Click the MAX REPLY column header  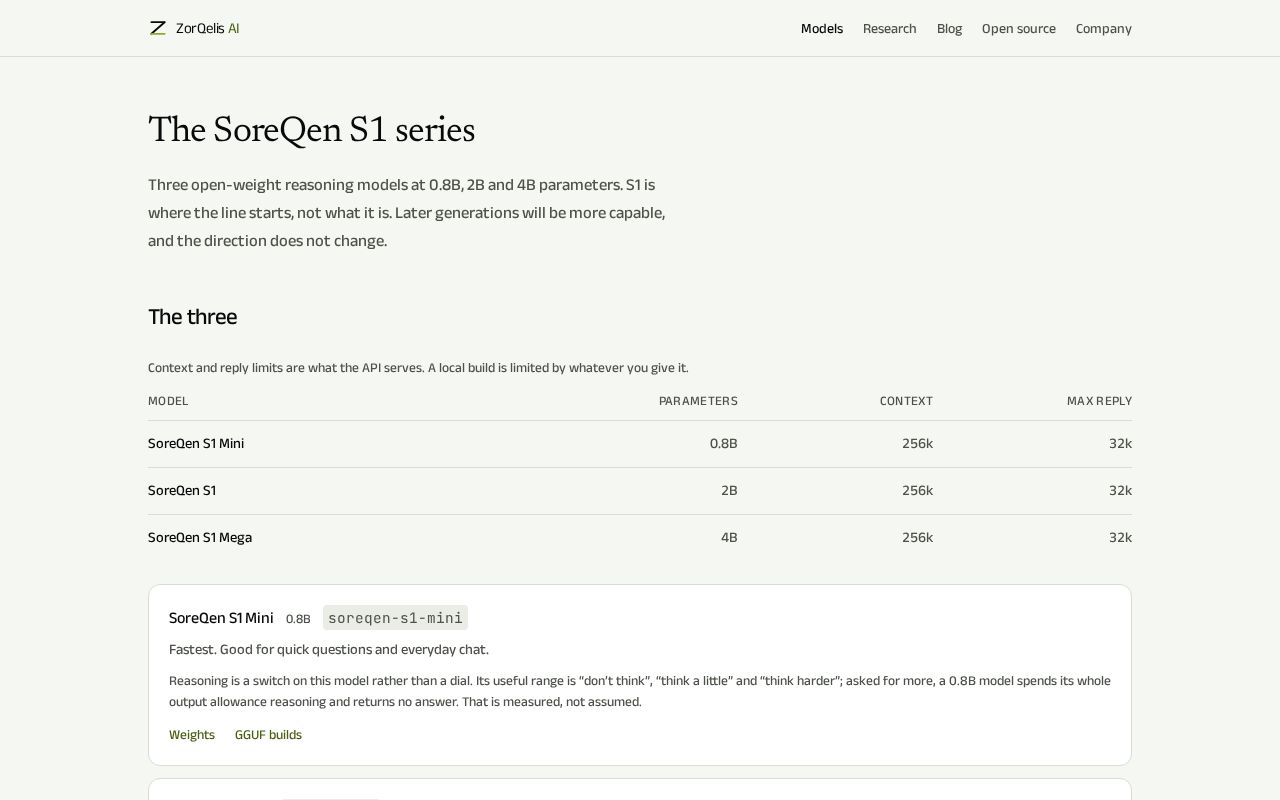point(1099,401)
